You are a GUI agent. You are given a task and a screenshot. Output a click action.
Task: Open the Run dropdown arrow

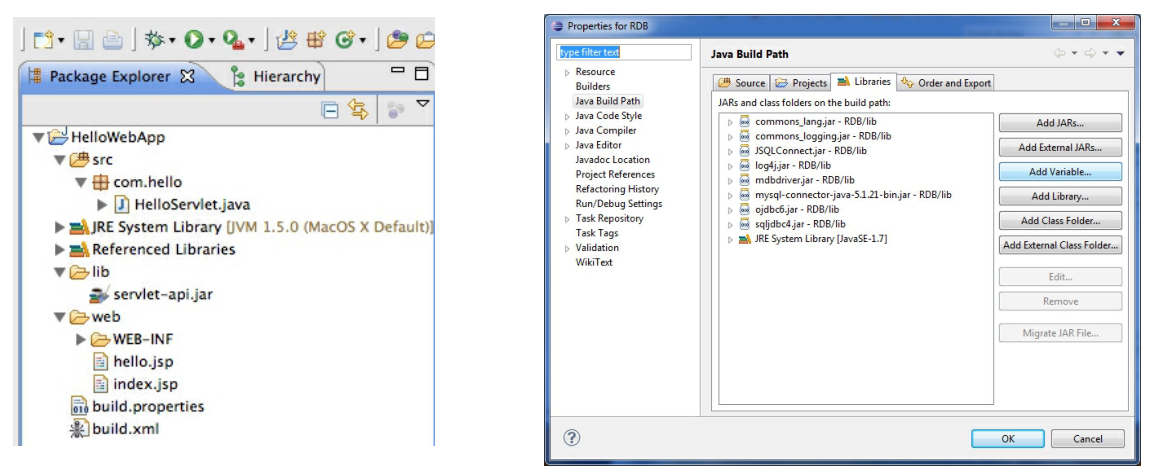pos(212,40)
